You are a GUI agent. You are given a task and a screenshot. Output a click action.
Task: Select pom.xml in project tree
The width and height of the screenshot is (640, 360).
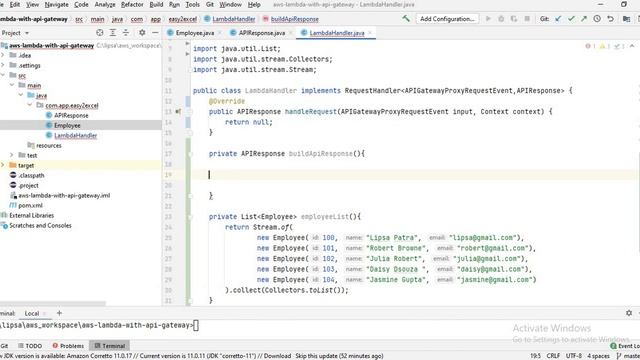point(31,205)
